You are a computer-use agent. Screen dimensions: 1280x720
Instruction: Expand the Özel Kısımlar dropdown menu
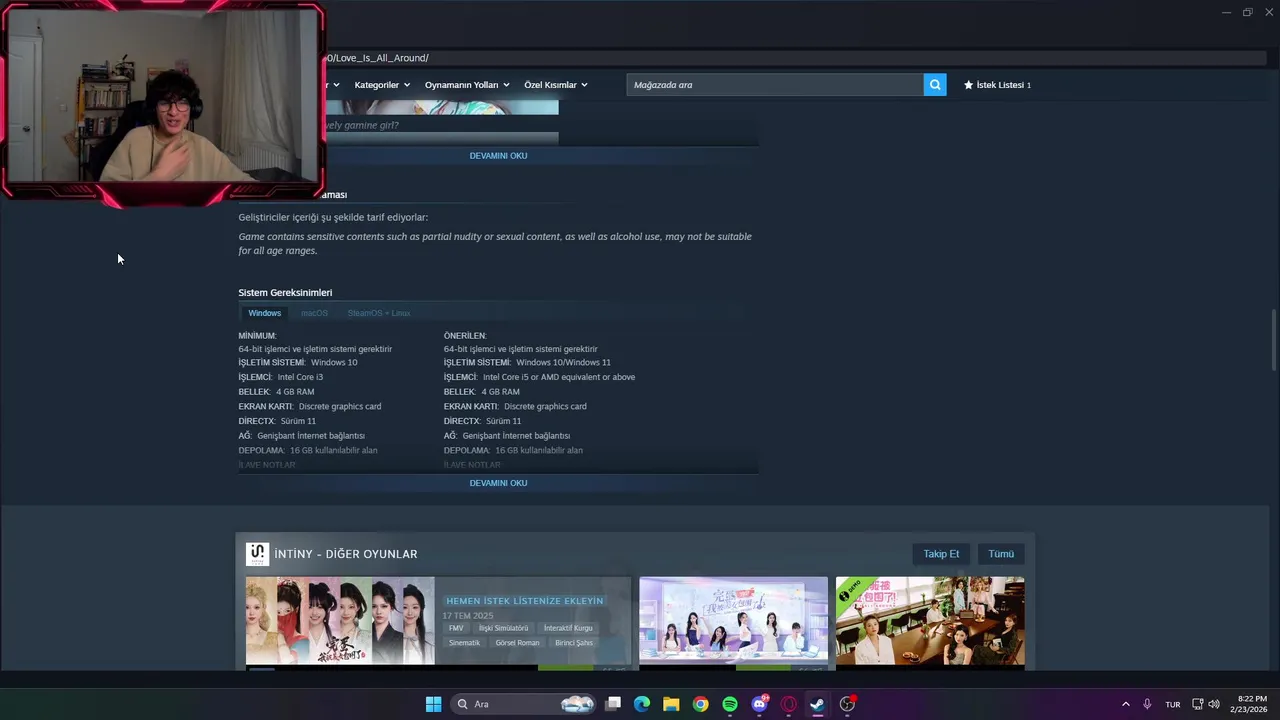[556, 85]
